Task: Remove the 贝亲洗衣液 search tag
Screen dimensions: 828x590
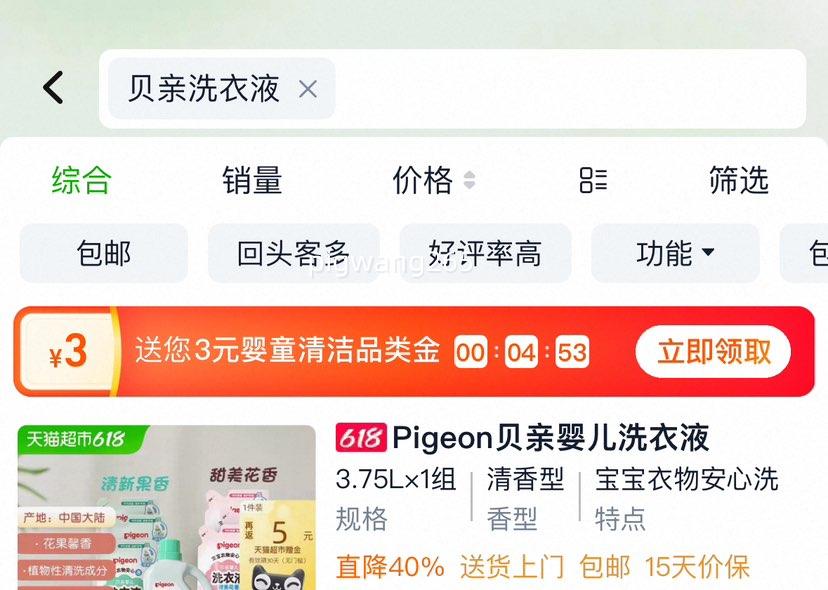Action: pyautogui.click(x=308, y=89)
